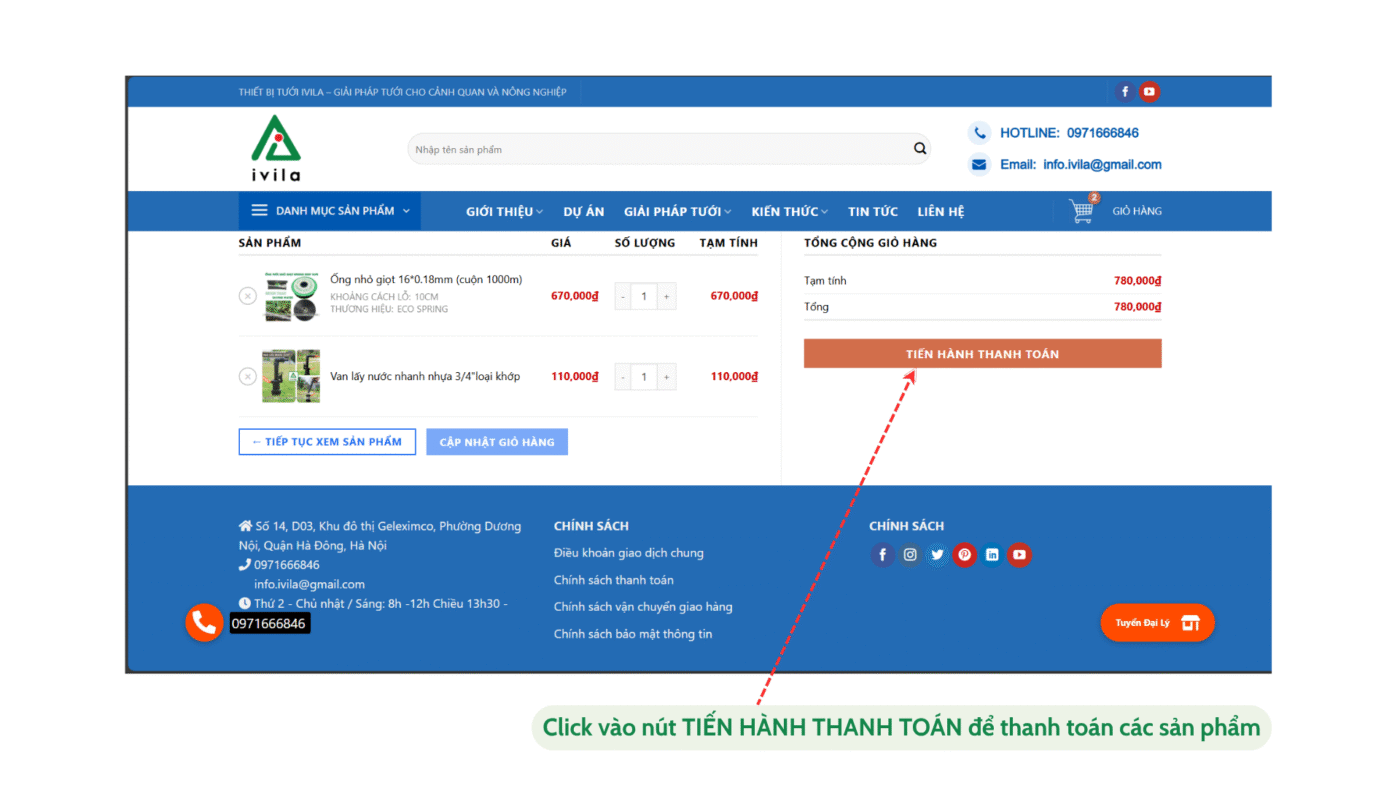Open the footer Instagram icon

click(910, 555)
